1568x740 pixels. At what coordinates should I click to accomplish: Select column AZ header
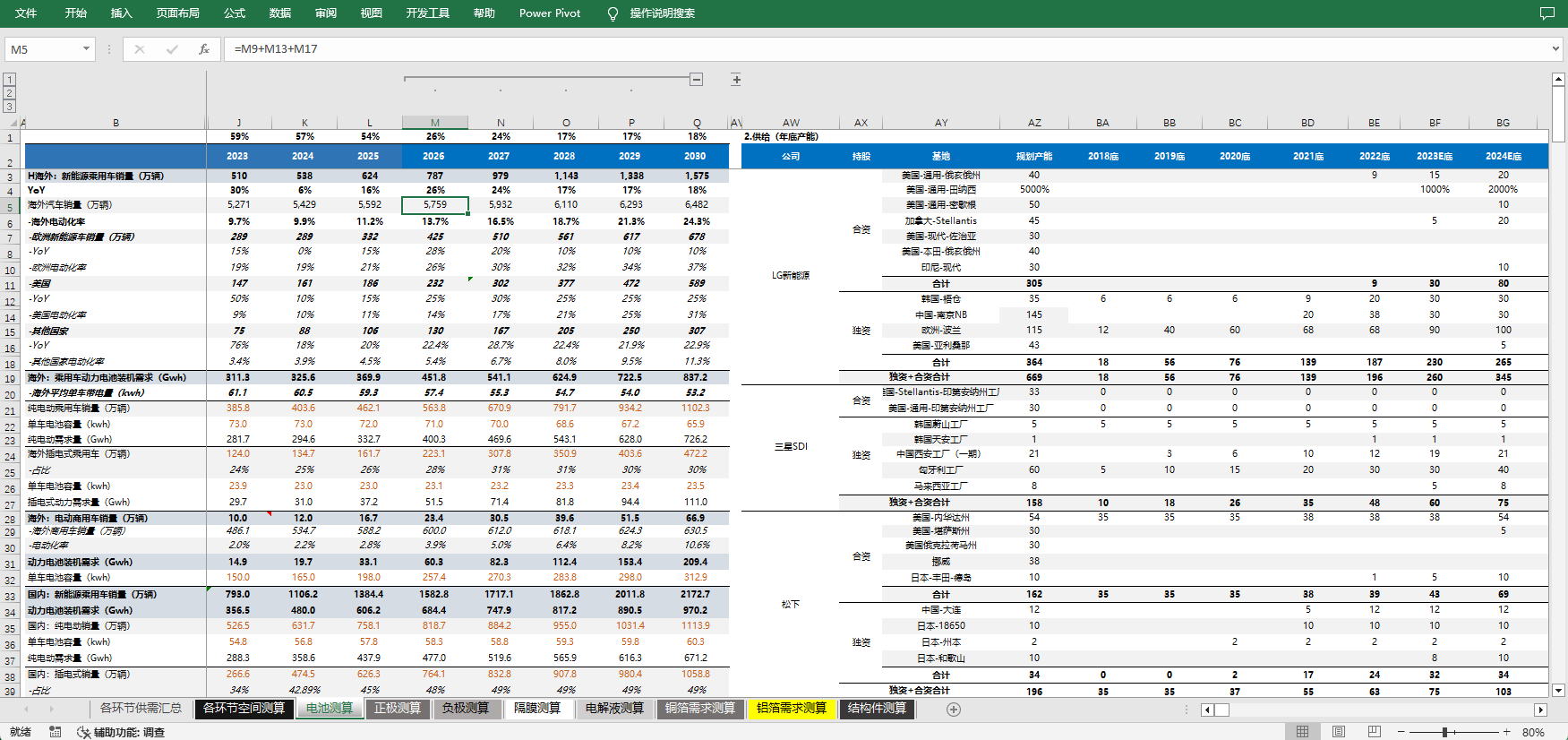pyautogui.click(x=1034, y=123)
